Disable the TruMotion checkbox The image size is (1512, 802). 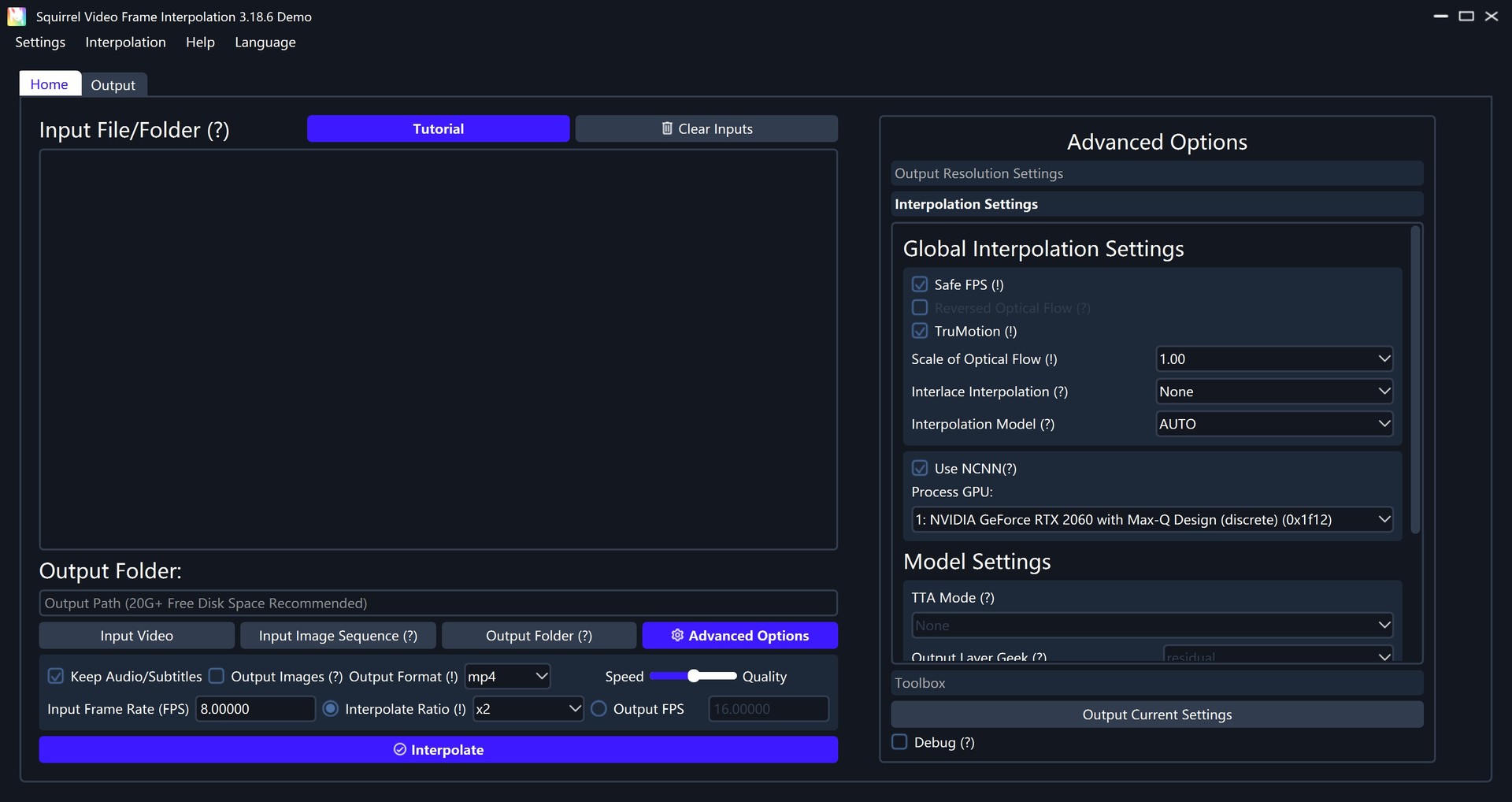tap(920, 331)
